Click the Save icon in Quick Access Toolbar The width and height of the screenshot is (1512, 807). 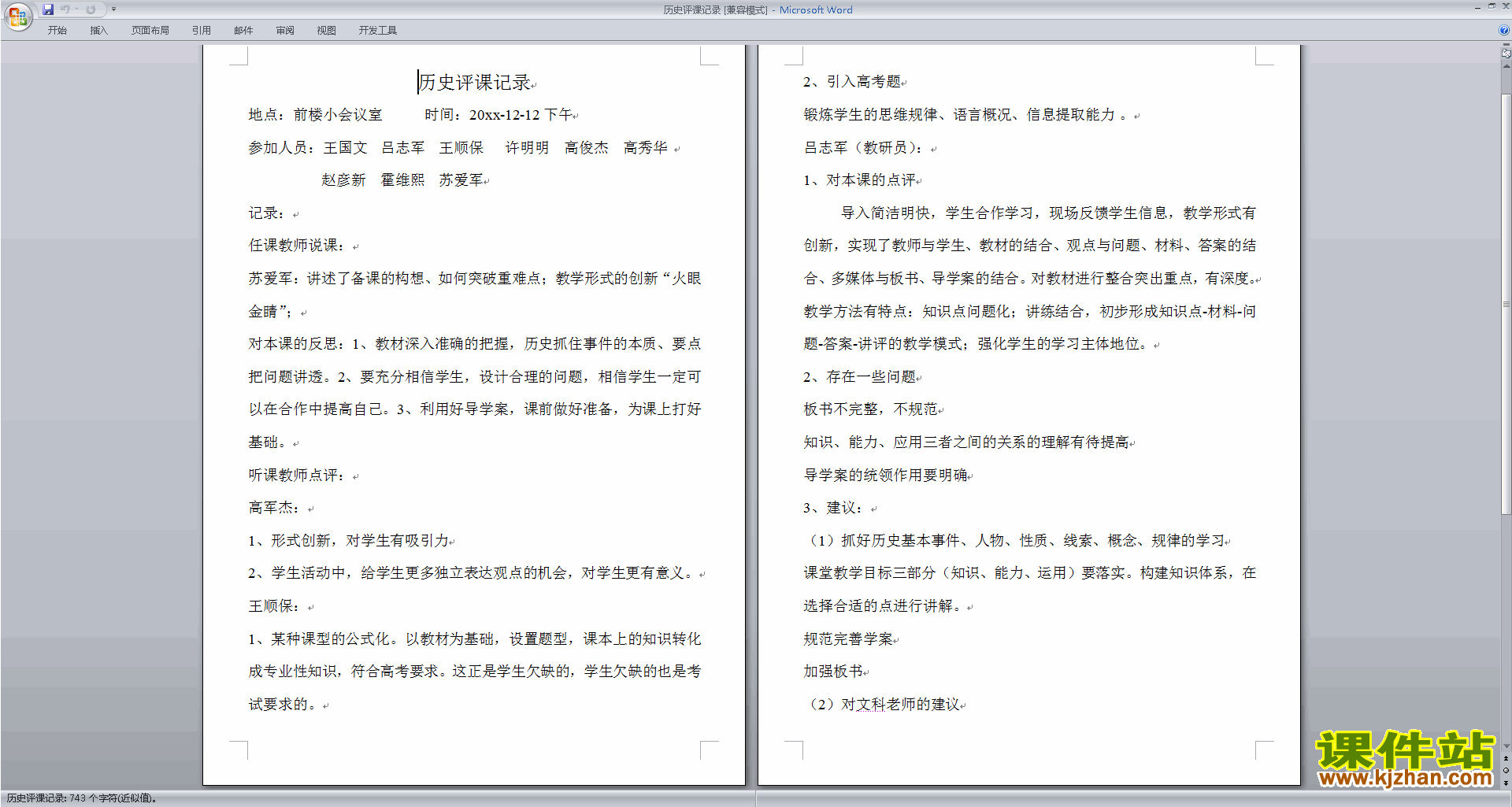[48, 9]
